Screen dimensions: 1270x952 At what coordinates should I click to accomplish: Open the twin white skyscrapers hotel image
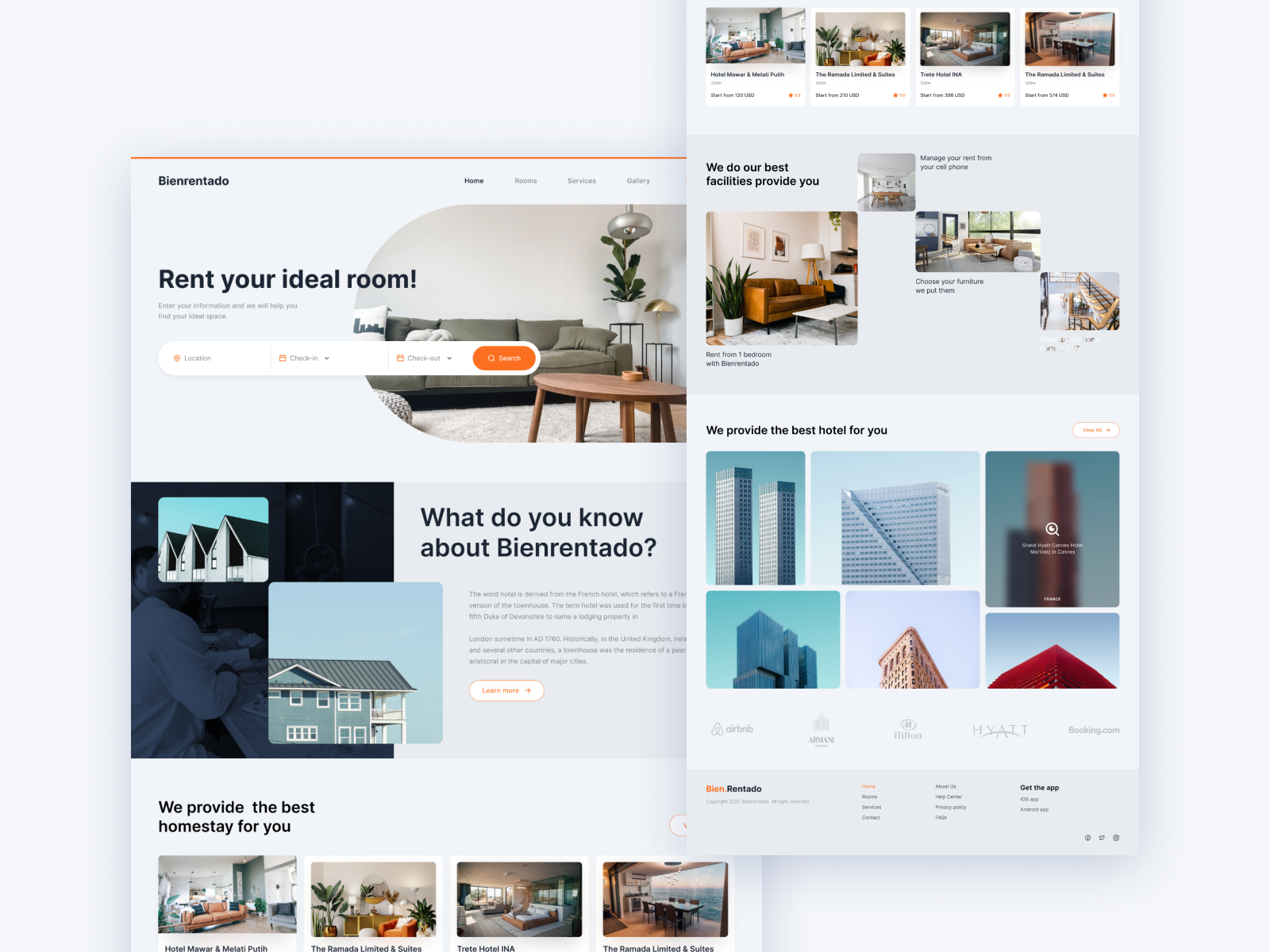point(756,518)
